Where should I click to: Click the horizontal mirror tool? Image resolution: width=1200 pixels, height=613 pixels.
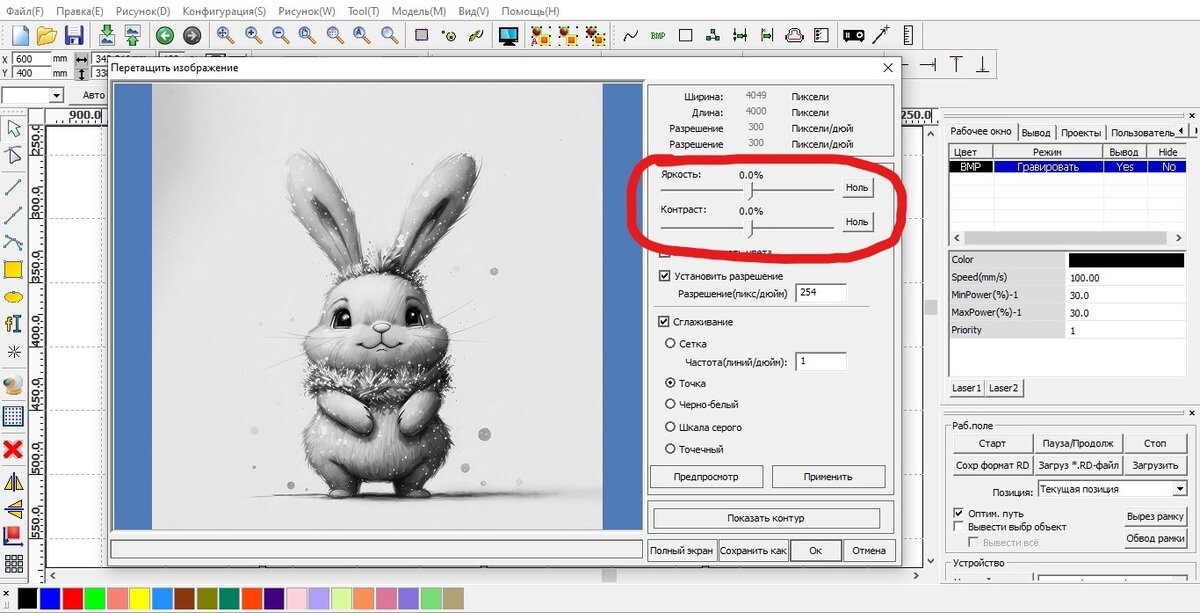click(13, 482)
